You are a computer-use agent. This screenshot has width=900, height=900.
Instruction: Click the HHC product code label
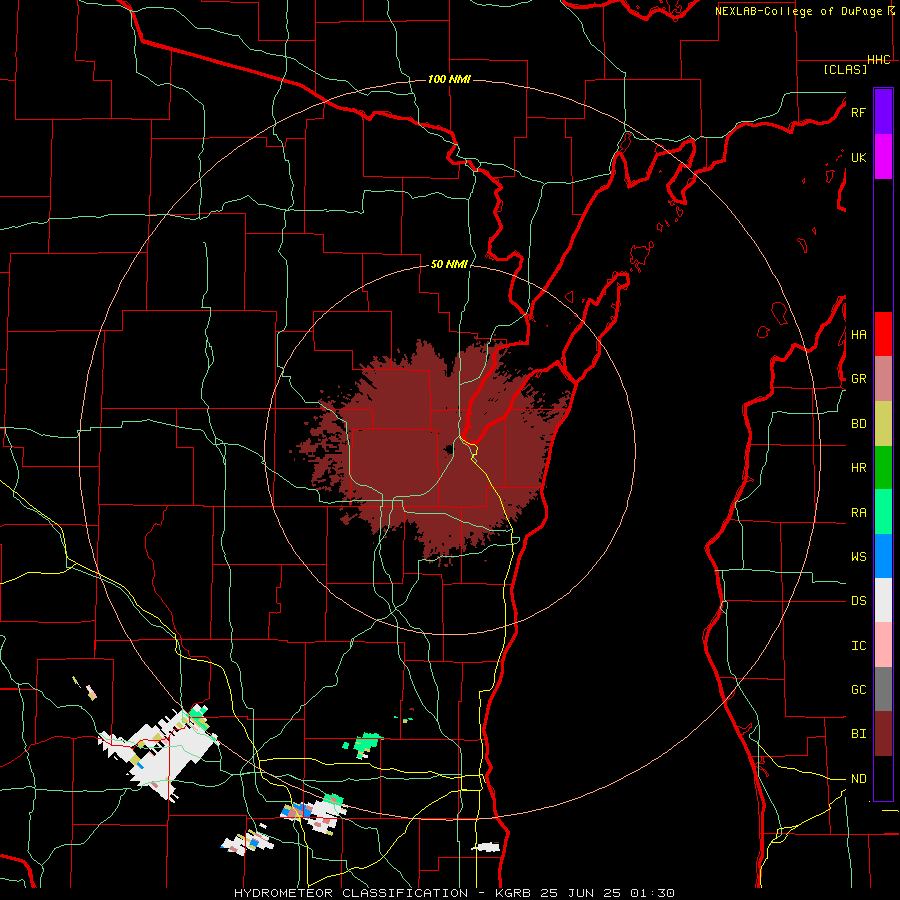point(879,60)
